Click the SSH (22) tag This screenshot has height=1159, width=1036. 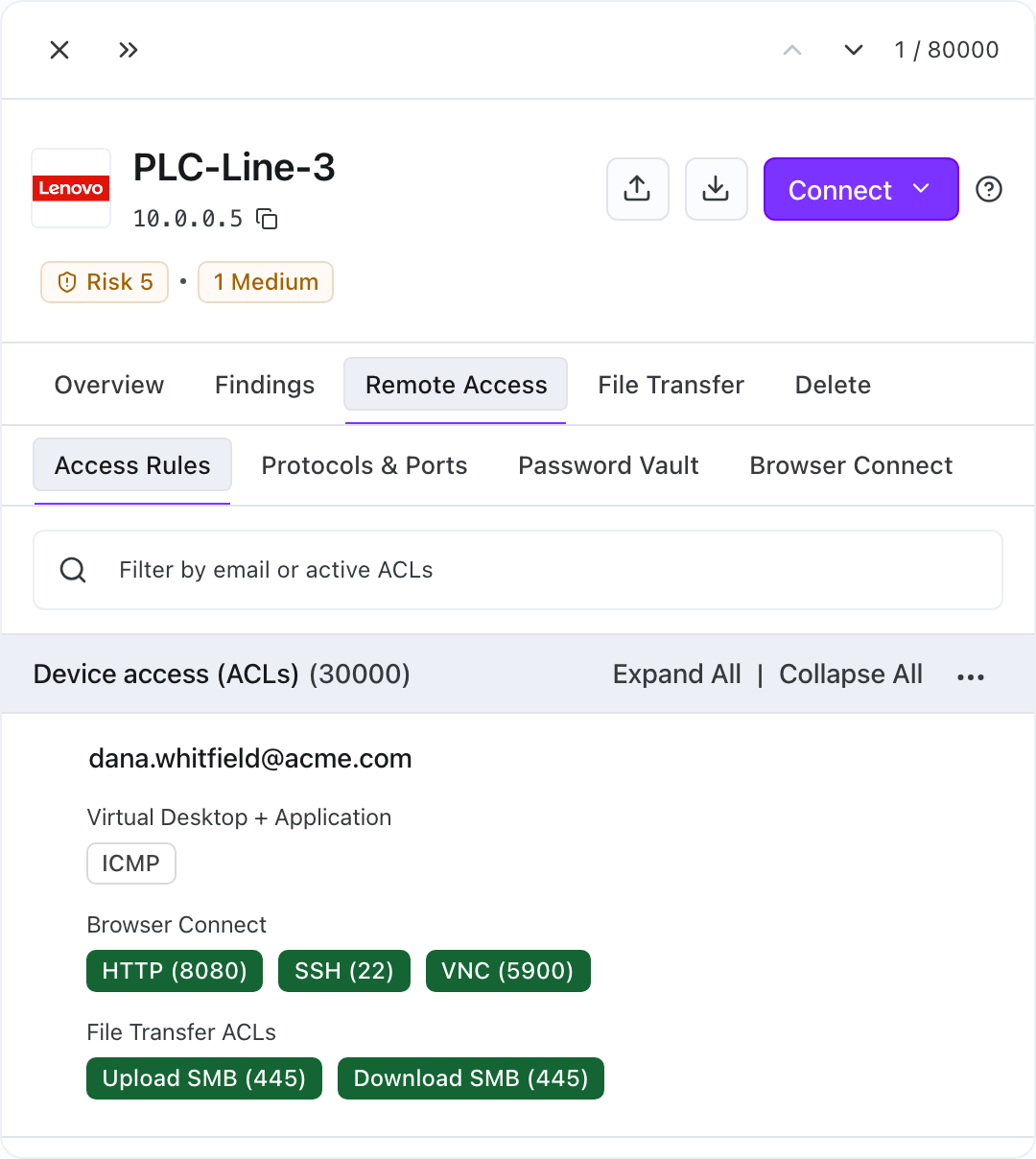coord(344,971)
